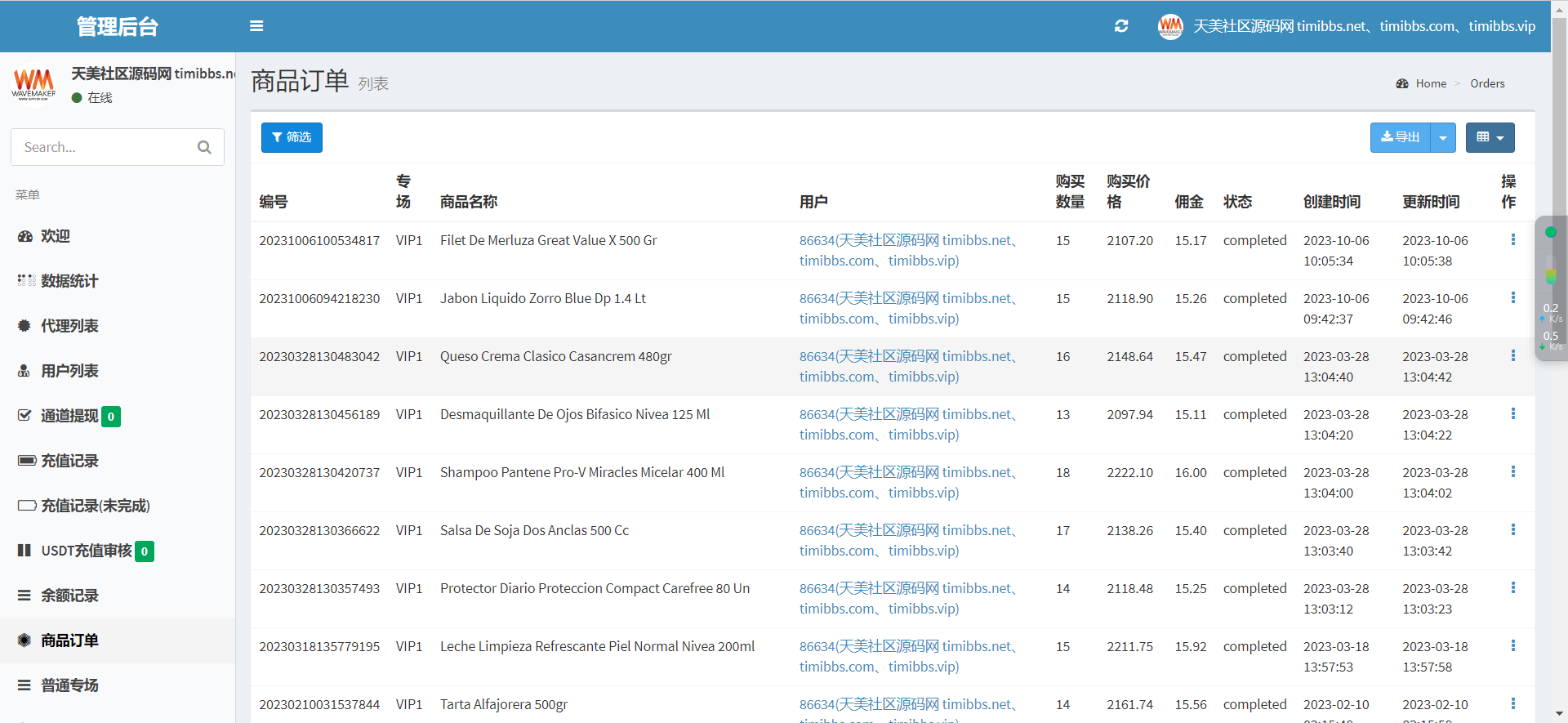The width and height of the screenshot is (1568, 723).
Task: Open 数据统计 in the sidebar menu
Action: (x=69, y=281)
